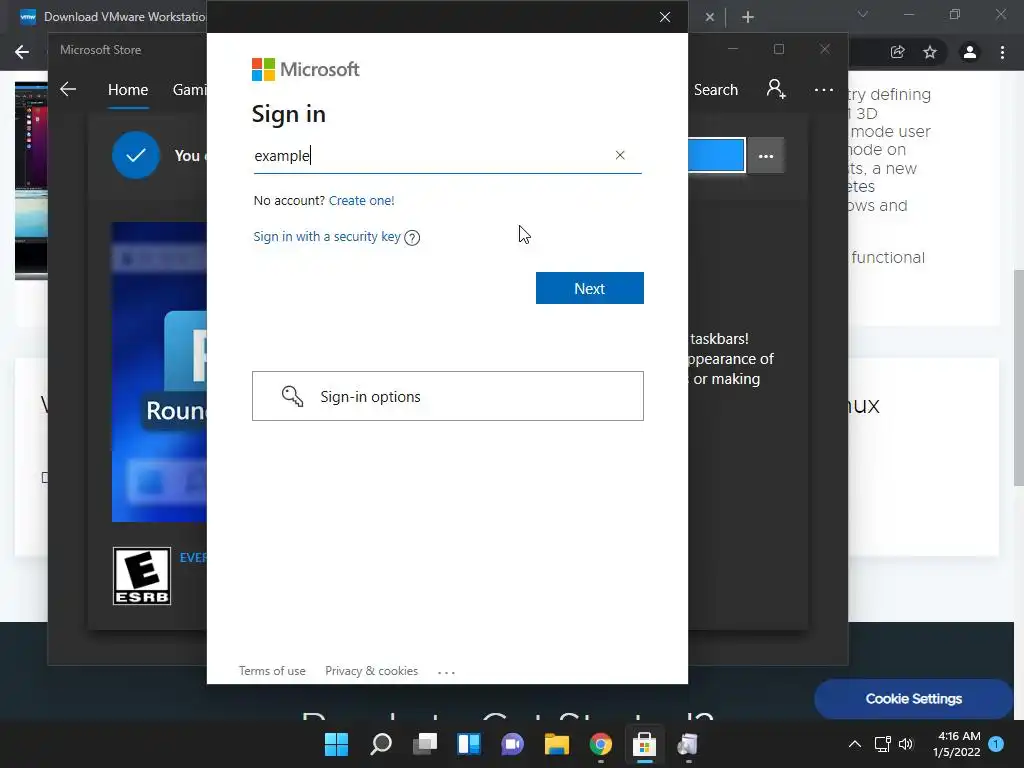Screen dimensions: 1024x768
Task: Open the Chrome profile icon
Action: [x=970, y=52]
